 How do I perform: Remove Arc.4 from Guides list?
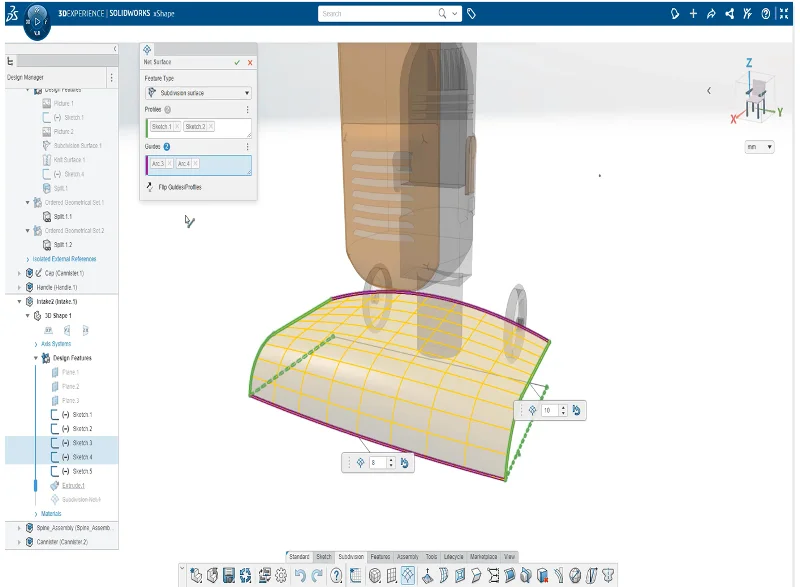tap(196, 163)
